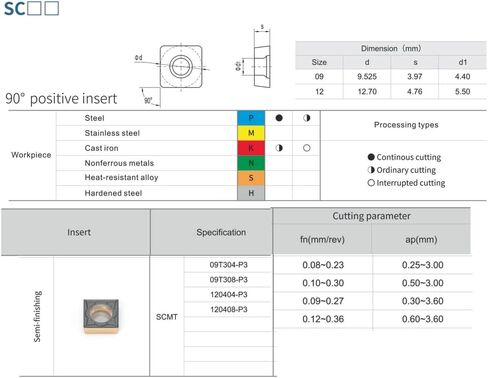Click the square insert top-view diagram
Screen dimensions: 488x378
(x=181, y=67)
